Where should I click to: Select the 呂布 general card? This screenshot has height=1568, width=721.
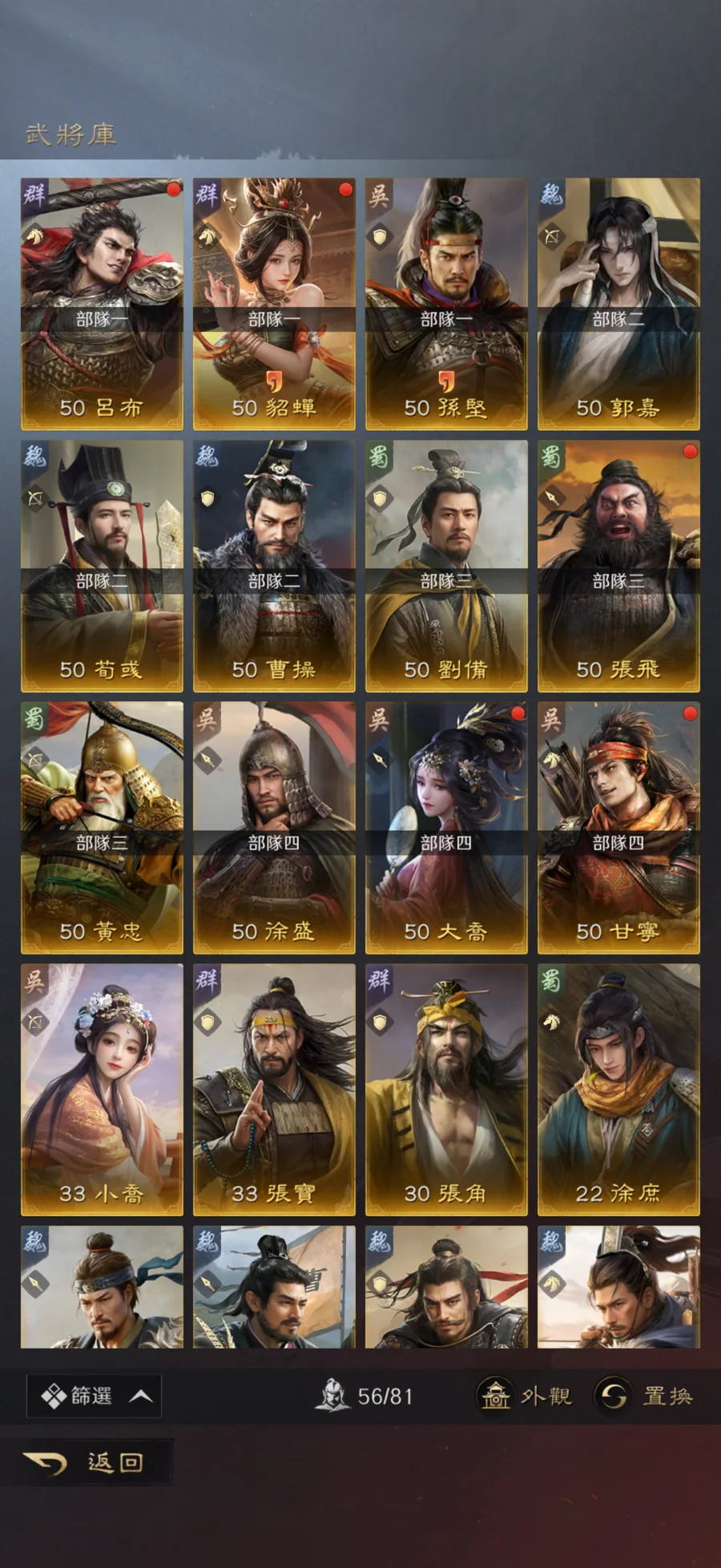(x=102, y=304)
